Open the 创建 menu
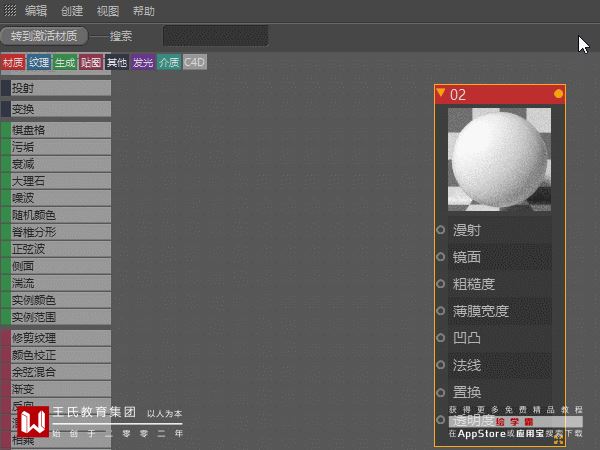This screenshot has width=600, height=450. 72,11
